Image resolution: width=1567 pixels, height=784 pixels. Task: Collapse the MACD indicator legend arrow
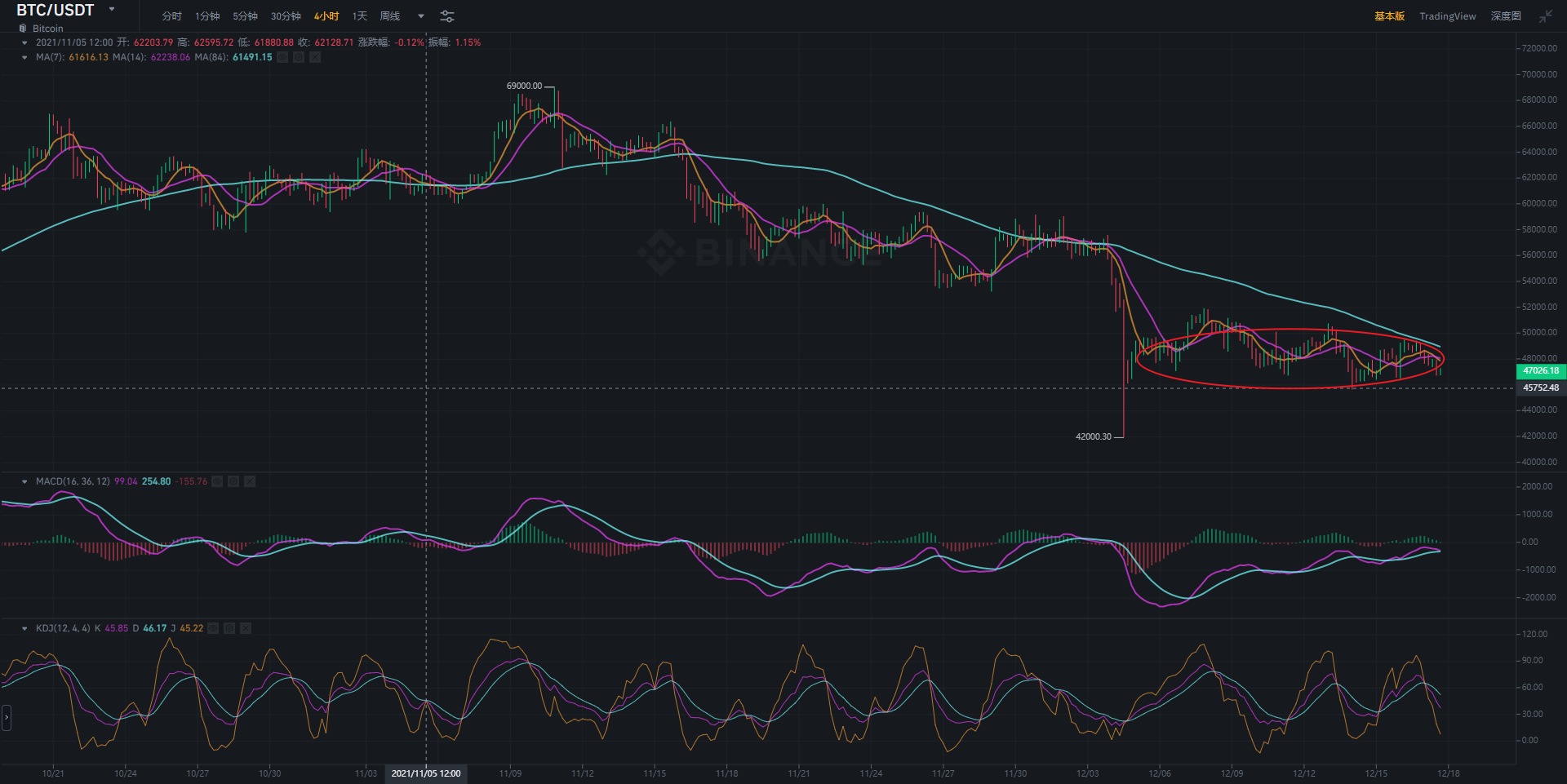pos(24,481)
